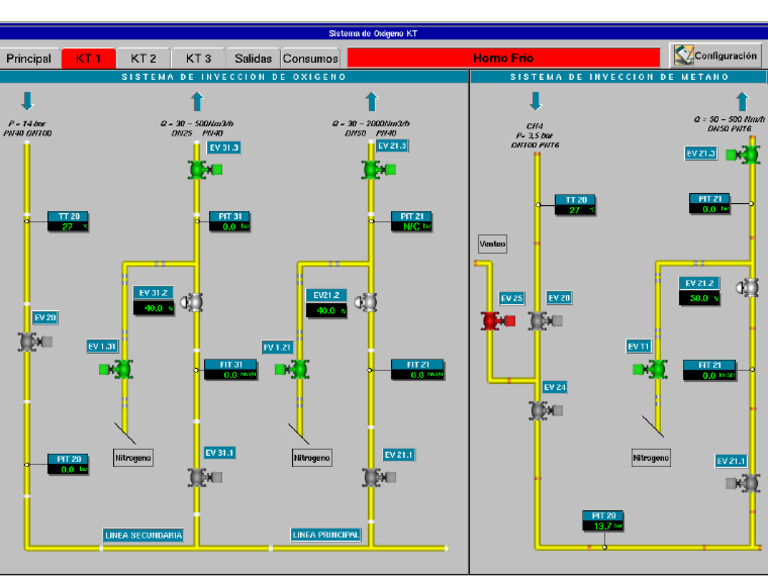768x576 pixels.
Task: Click the EV 31.3 tag label
Action: [x=224, y=147]
